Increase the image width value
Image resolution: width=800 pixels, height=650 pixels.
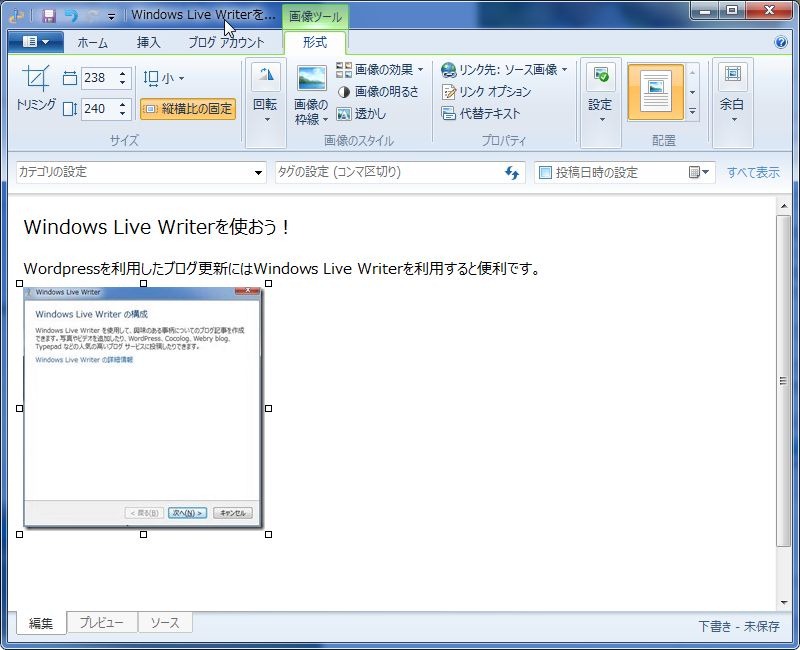(122, 74)
